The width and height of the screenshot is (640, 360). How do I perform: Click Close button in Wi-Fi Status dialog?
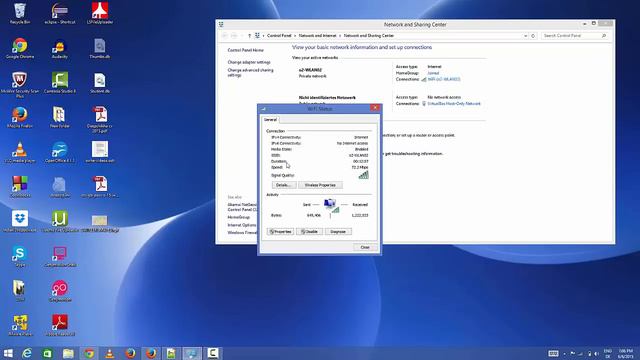pos(365,247)
